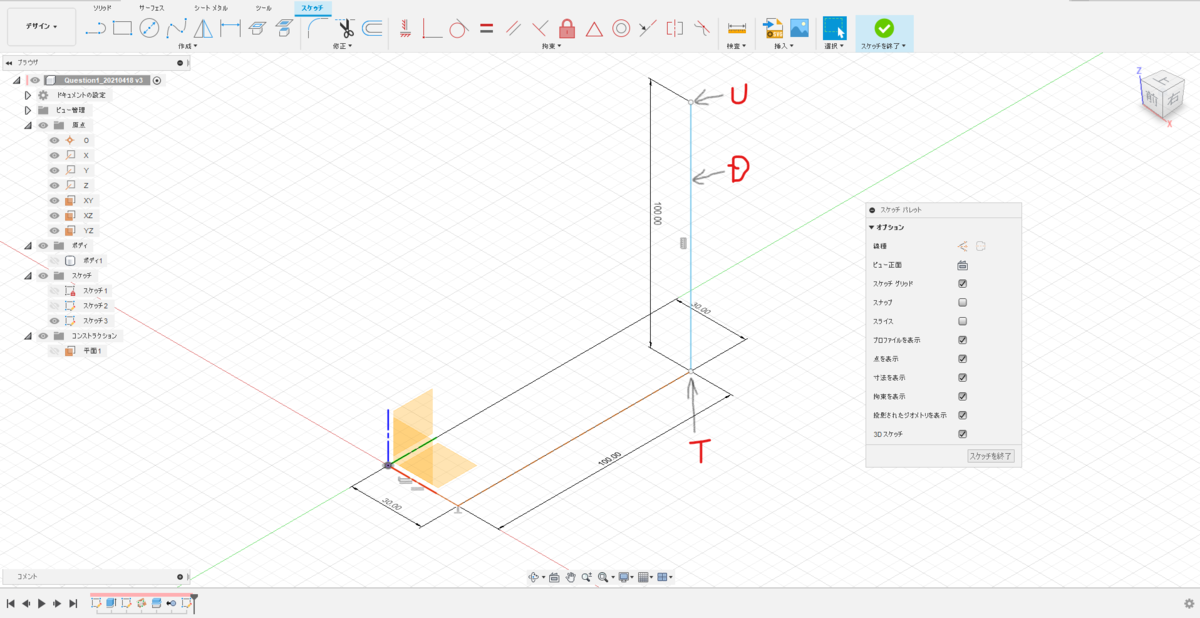Select the Circle sketch tool

click(149, 28)
